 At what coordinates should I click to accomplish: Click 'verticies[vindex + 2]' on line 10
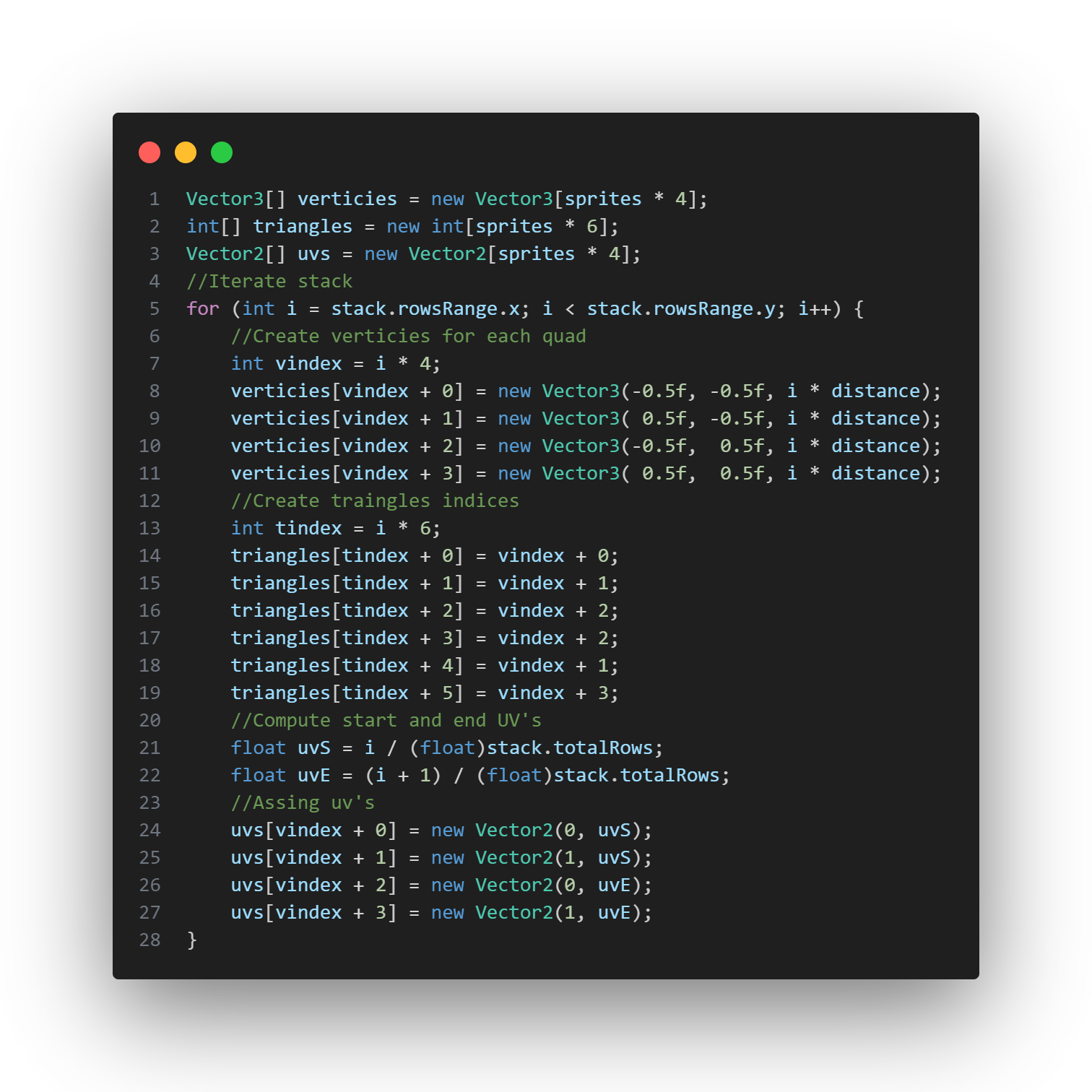pos(347,446)
